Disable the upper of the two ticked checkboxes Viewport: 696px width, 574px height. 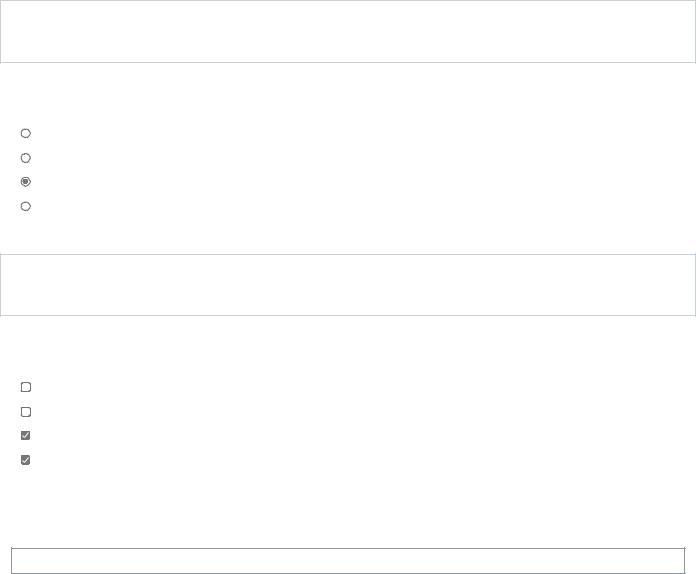(x=26, y=435)
